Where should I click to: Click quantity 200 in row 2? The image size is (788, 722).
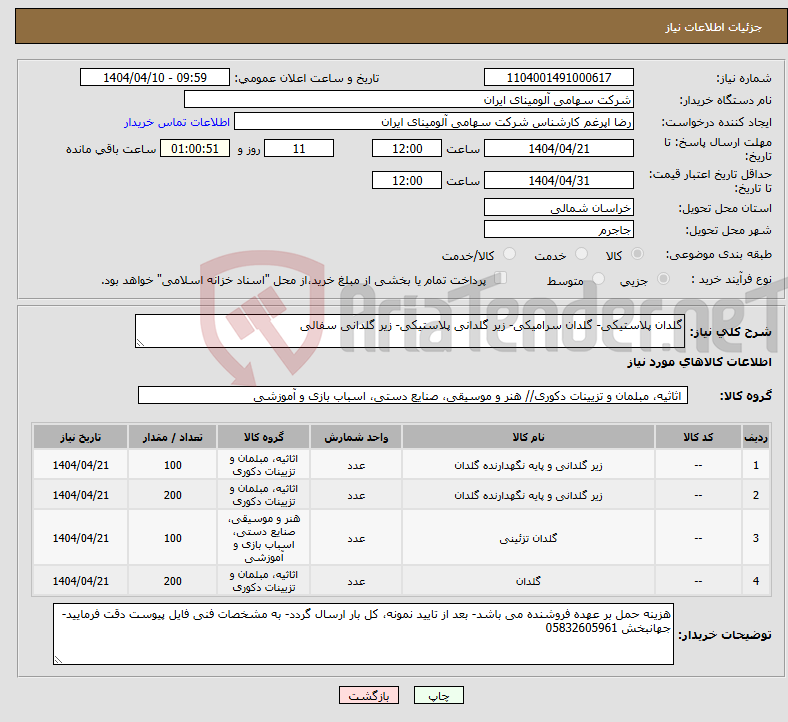click(172, 495)
